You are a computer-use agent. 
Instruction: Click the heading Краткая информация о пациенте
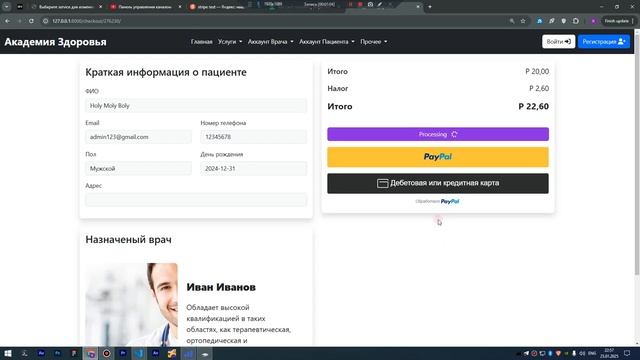click(x=166, y=72)
